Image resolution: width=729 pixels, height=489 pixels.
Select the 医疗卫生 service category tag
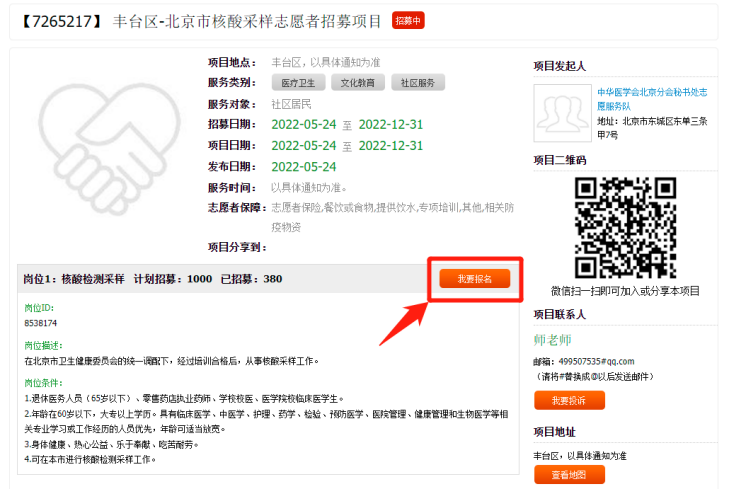point(298,83)
